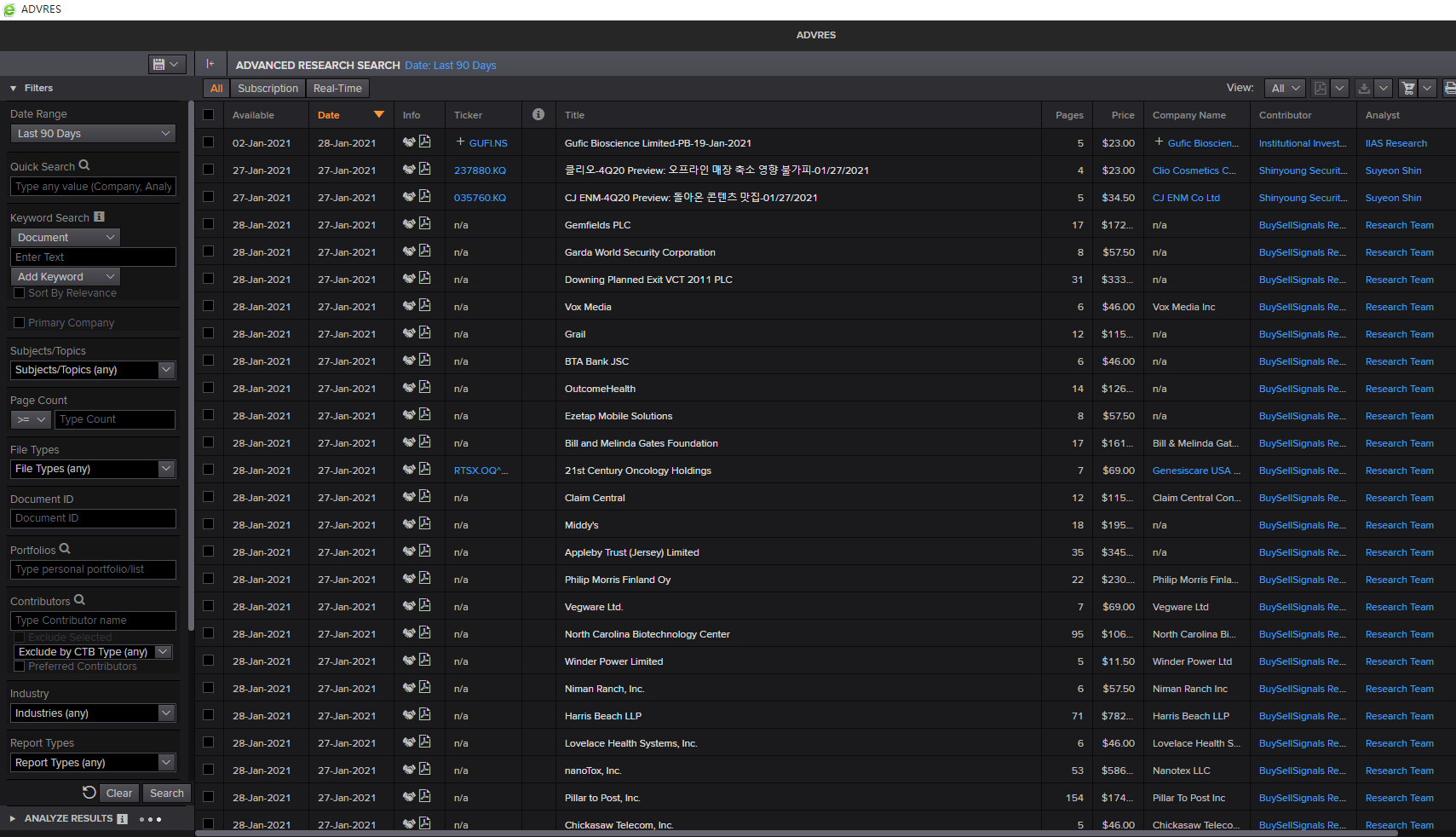Open the Subjects/Topics (any) dropdown
Viewport: 1456px width, 837px height.
pyautogui.click(x=93, y=370)
